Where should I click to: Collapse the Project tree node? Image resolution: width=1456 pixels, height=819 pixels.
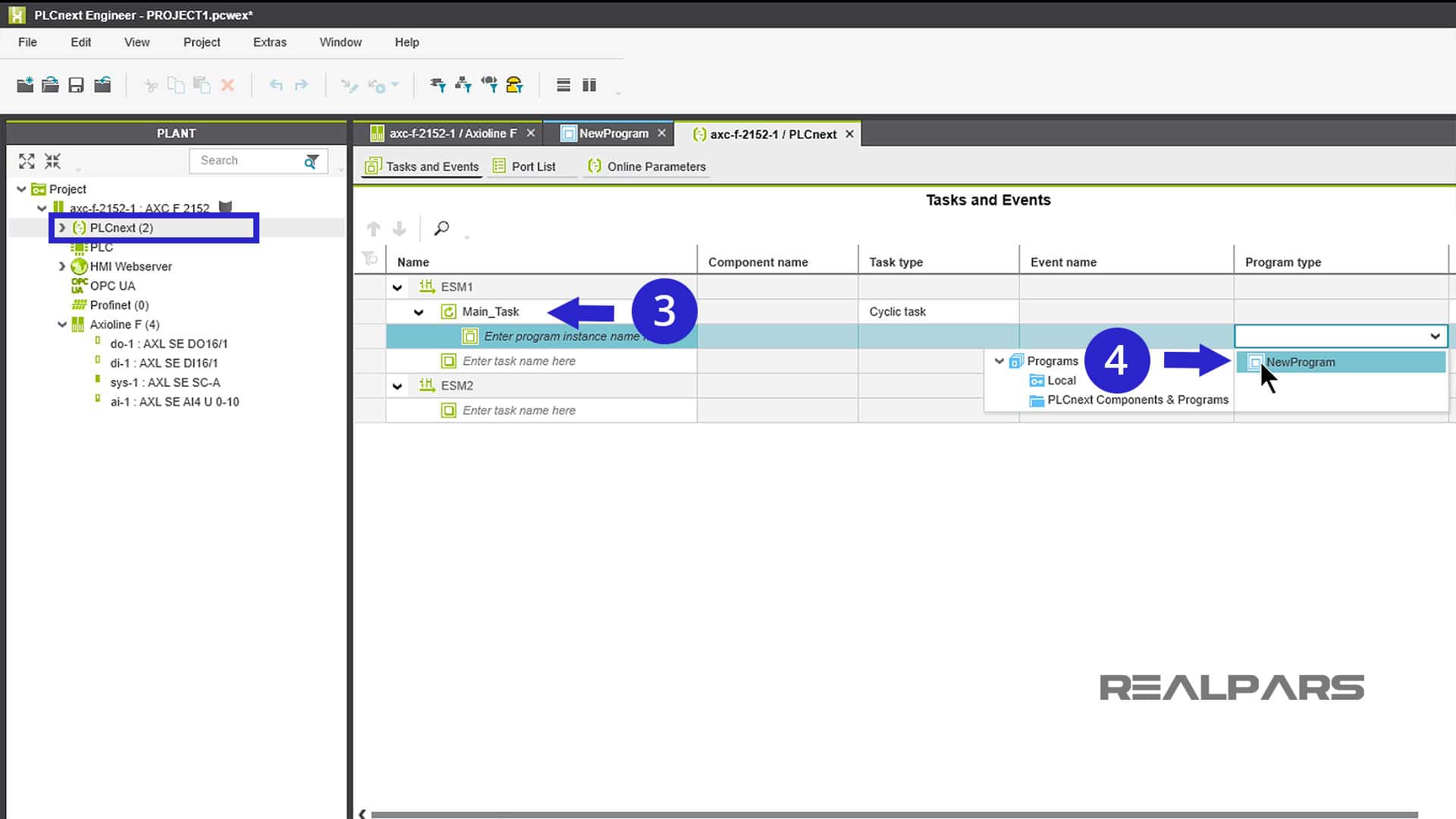coord(21,189)
